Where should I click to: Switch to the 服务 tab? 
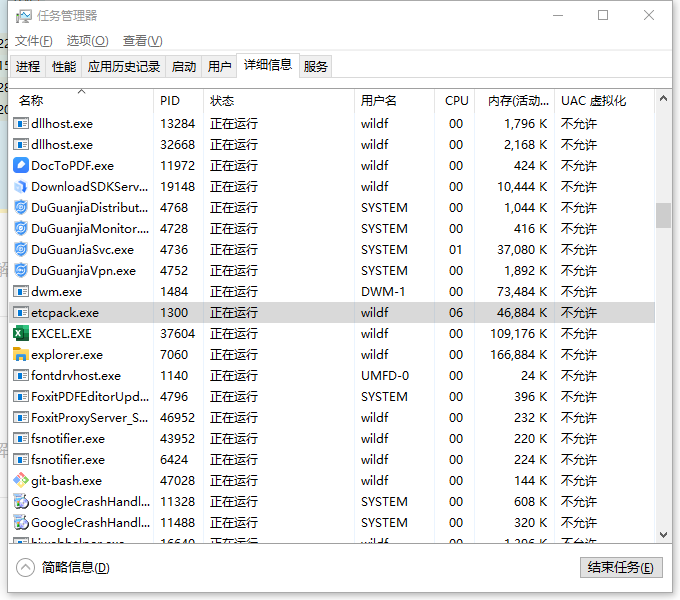click(315, 66)
